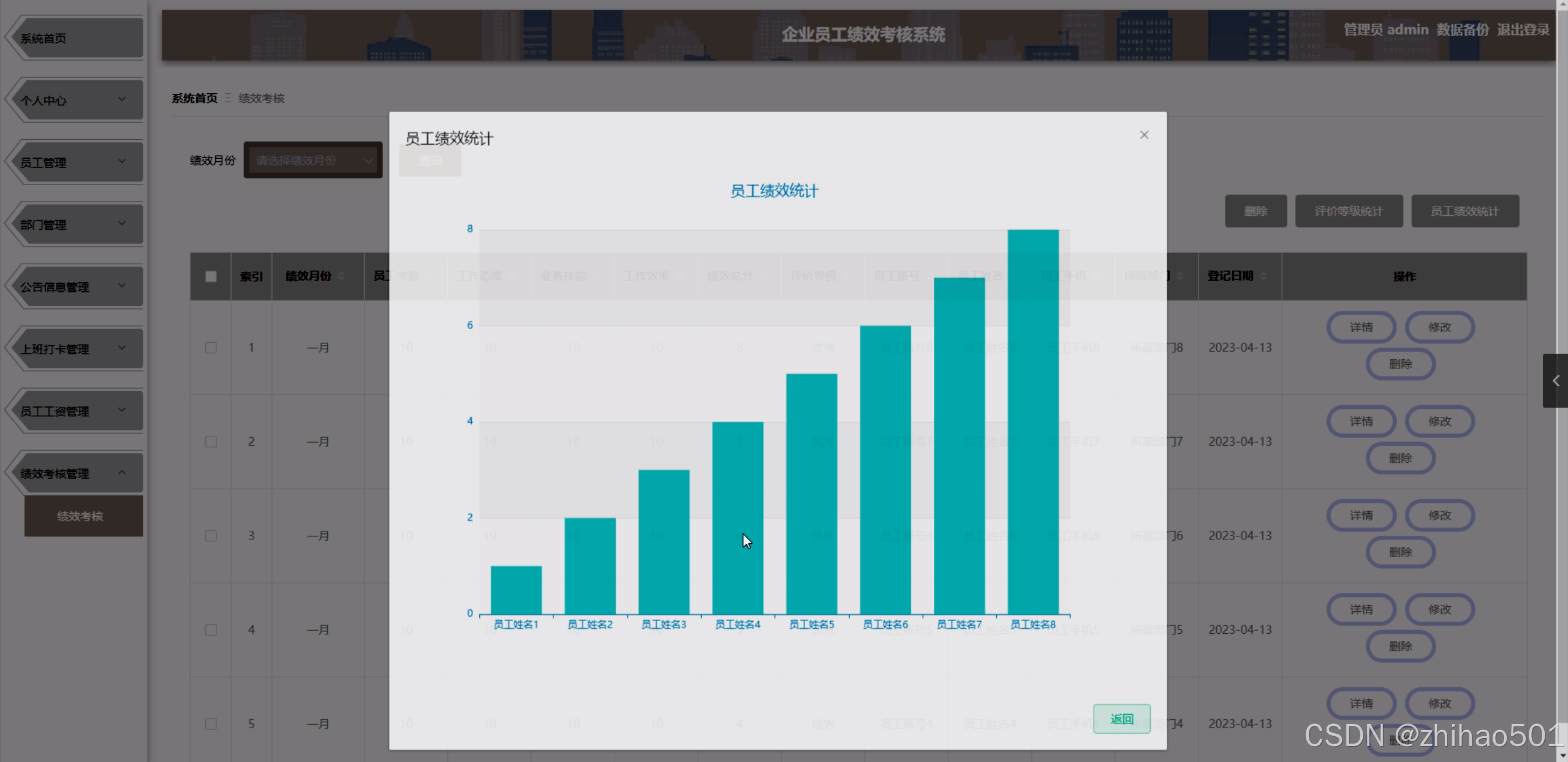Collapse the page using the right-edge chevron

pos(1557,380)
